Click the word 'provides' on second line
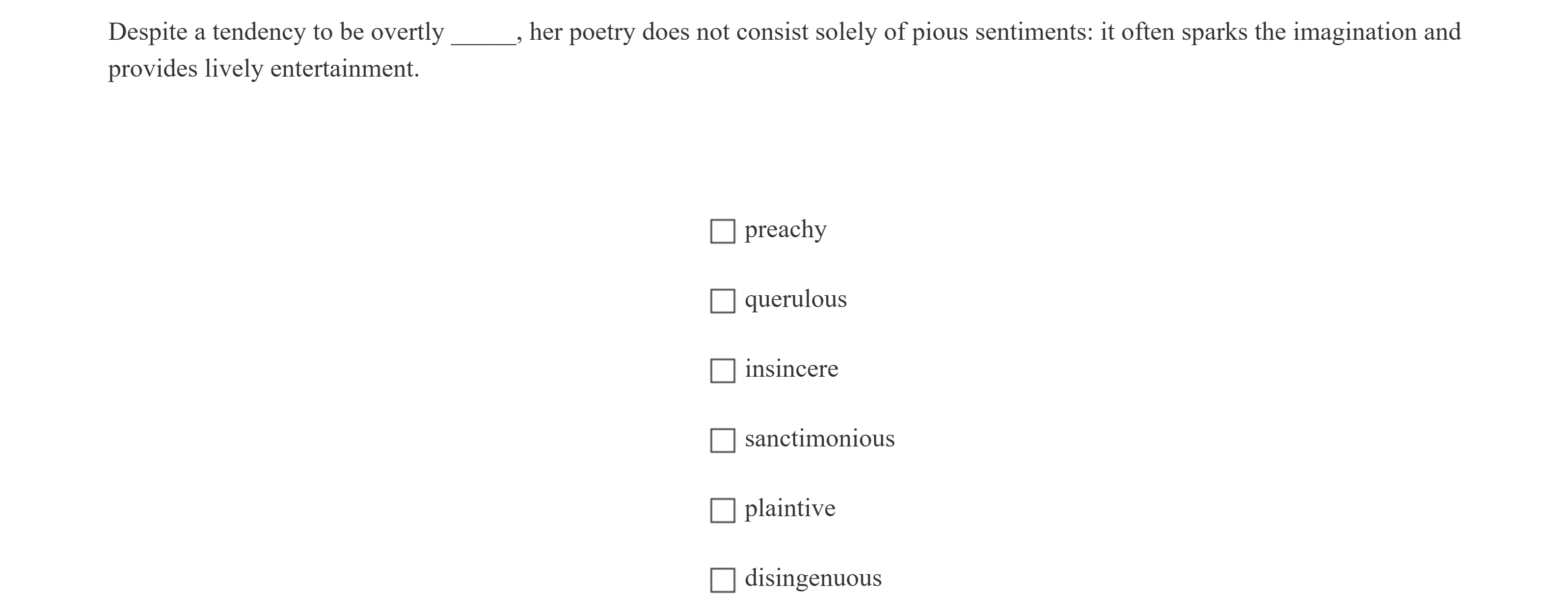 [153, 69]
